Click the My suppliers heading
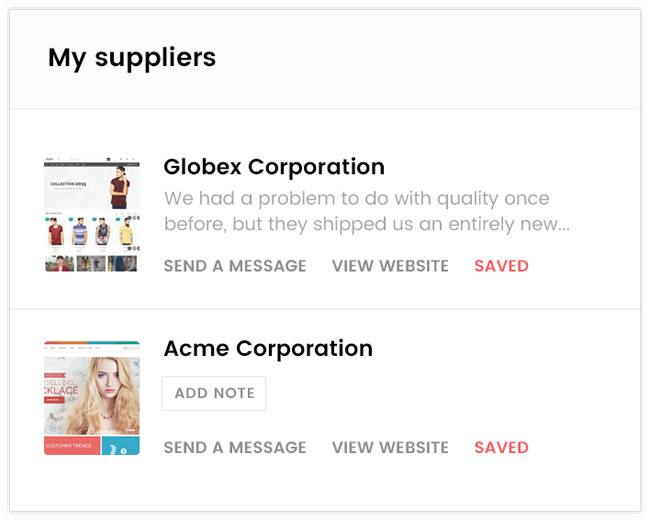Screen dimensions: 650x521 132,58
